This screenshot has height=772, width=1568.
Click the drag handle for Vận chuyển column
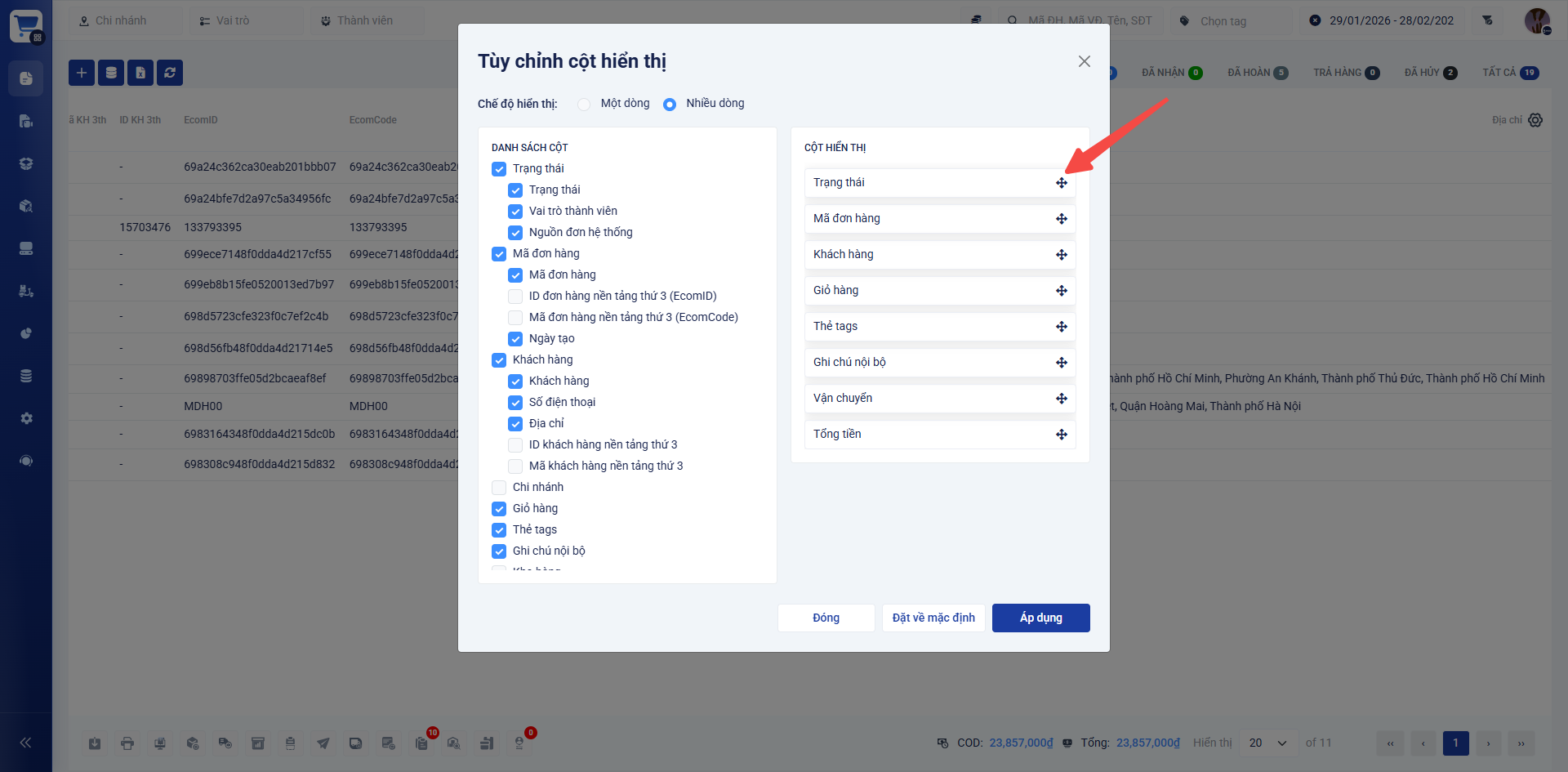point(1061,399)
